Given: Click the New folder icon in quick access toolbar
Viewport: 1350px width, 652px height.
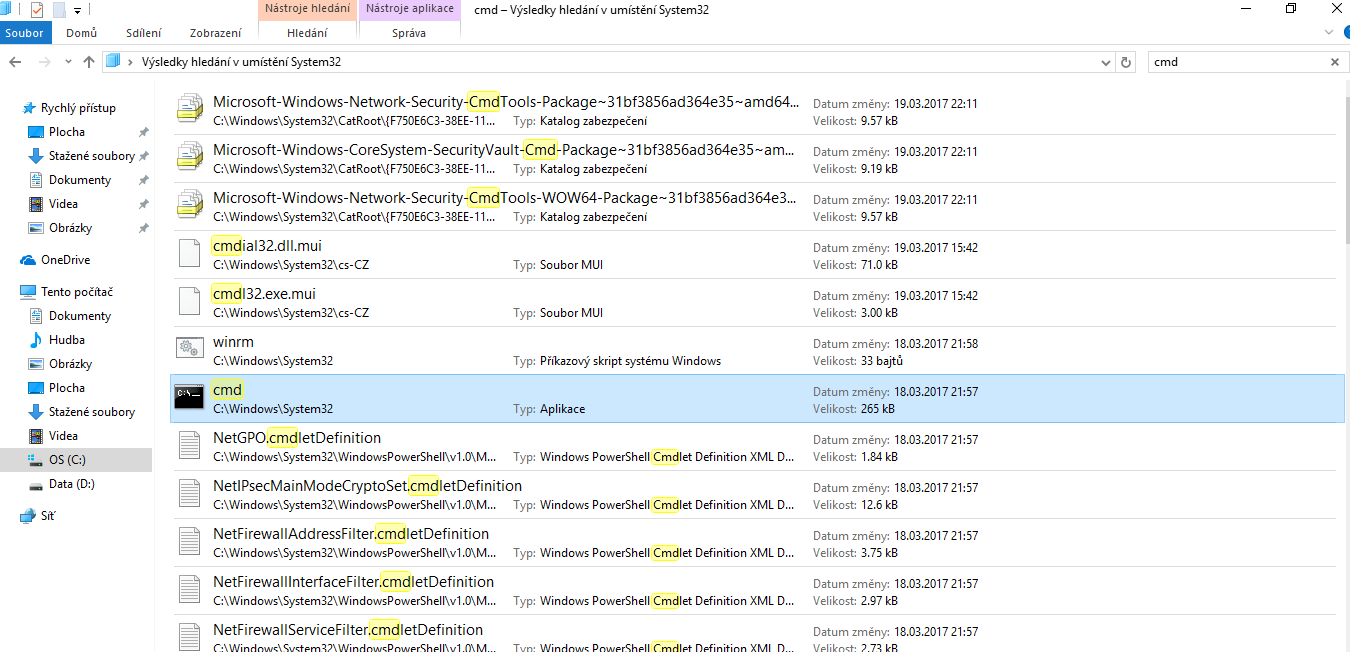Looking at the screenshot, I should (x=59, y=10).
